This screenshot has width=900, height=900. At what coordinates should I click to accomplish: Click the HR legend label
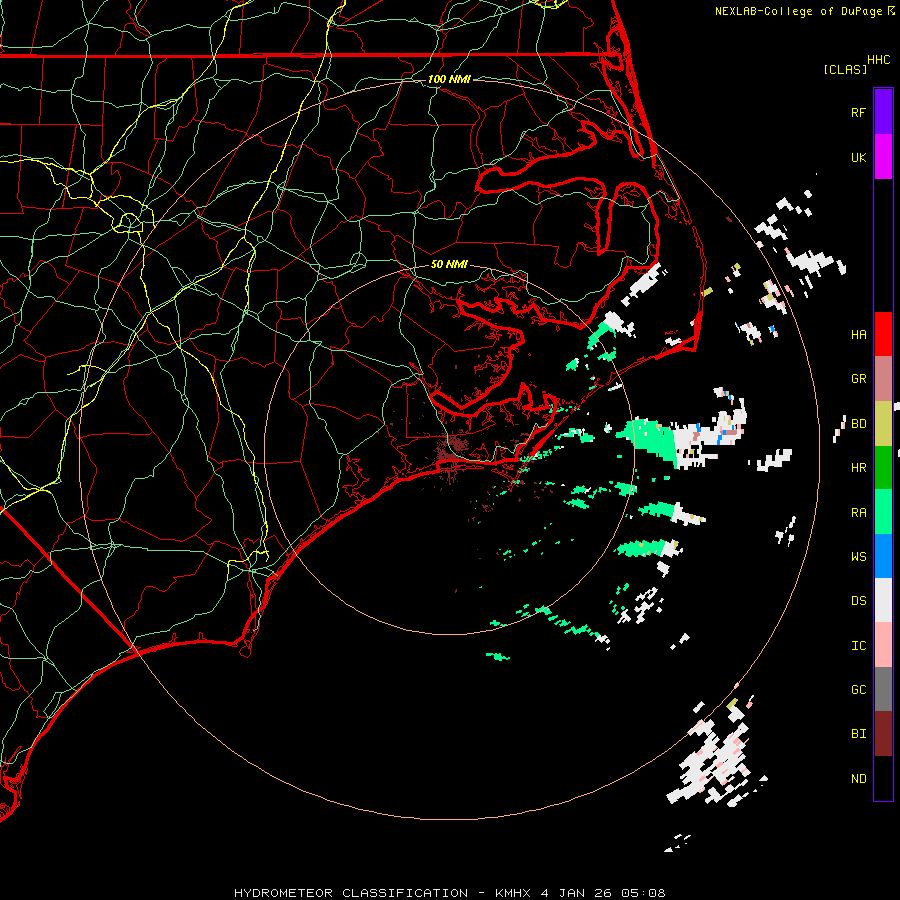coord(858,468)
